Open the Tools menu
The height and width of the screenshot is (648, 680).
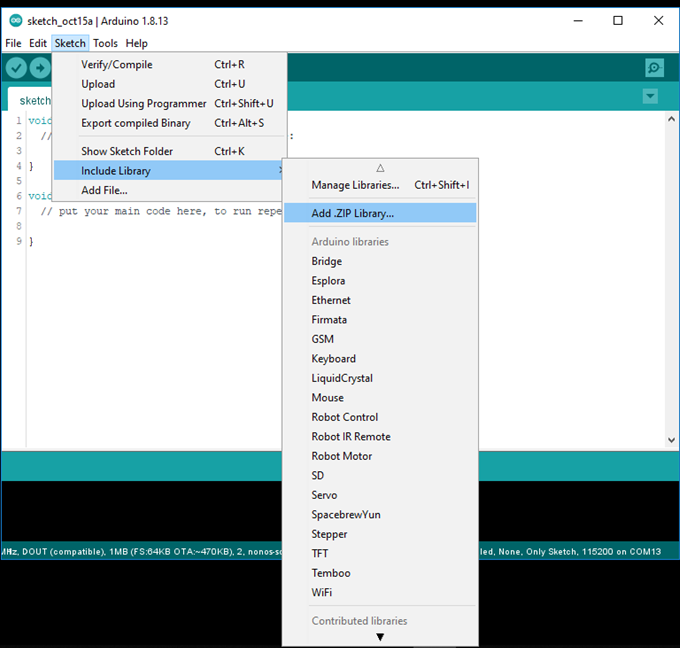pyautogui.click(x=105, y=43)
